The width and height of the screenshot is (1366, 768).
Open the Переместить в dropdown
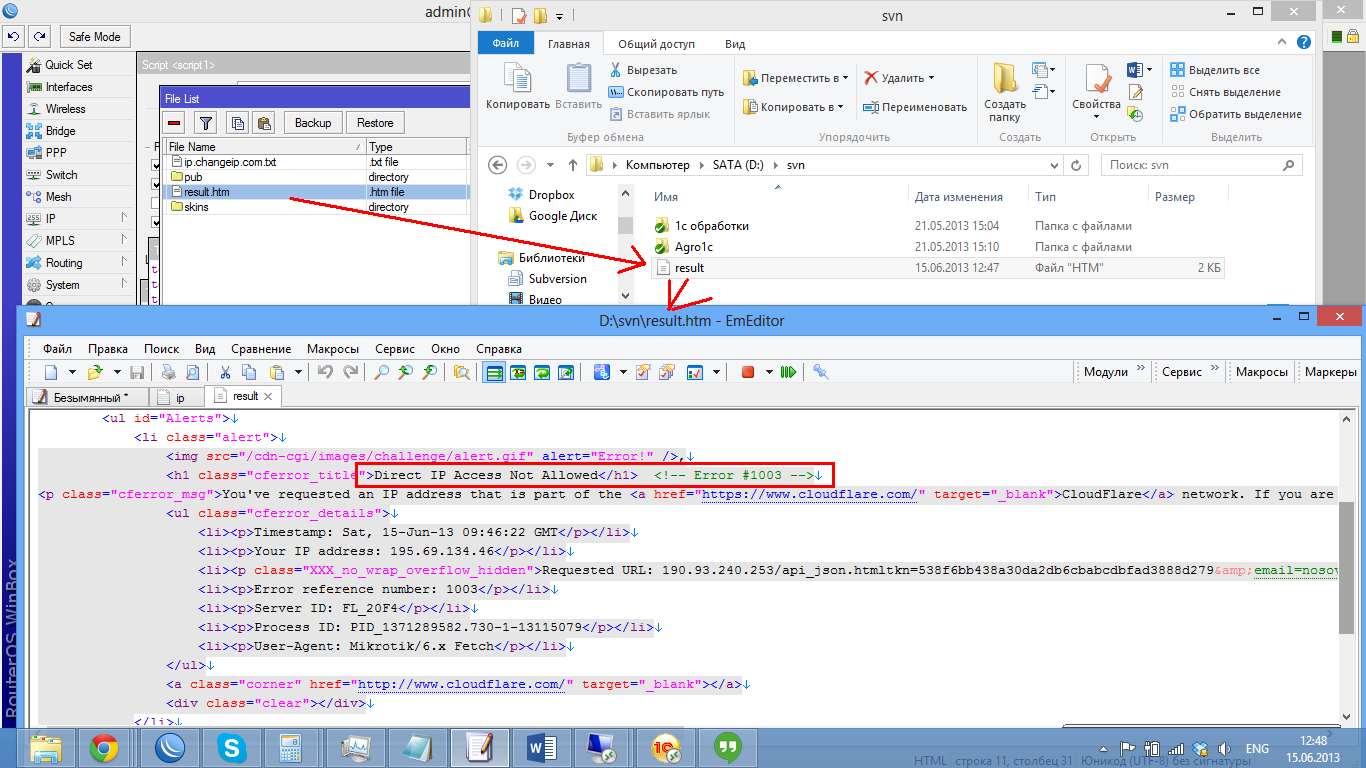coord(798,78)
